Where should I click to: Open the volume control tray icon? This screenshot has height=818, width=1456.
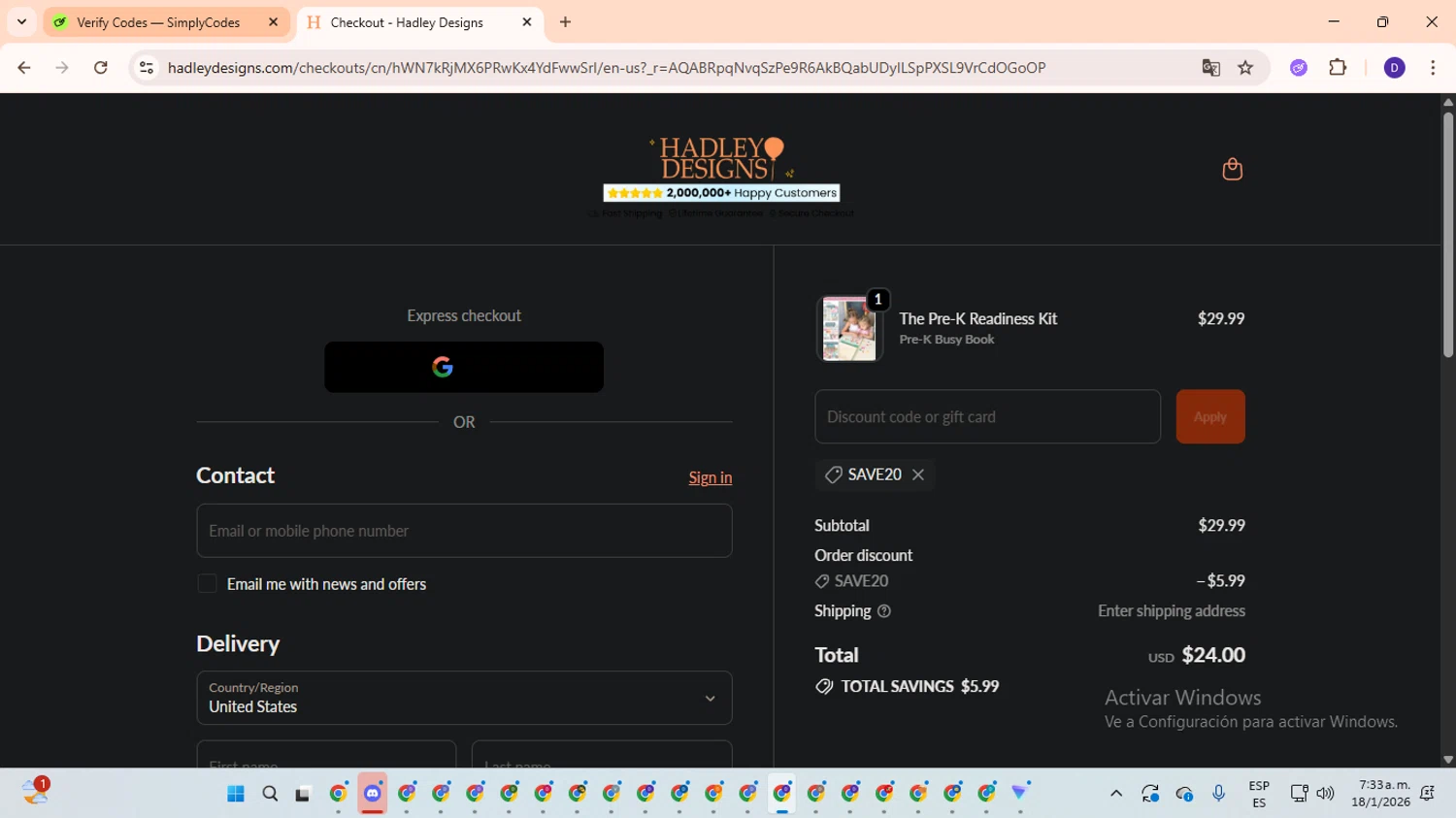1326,794
